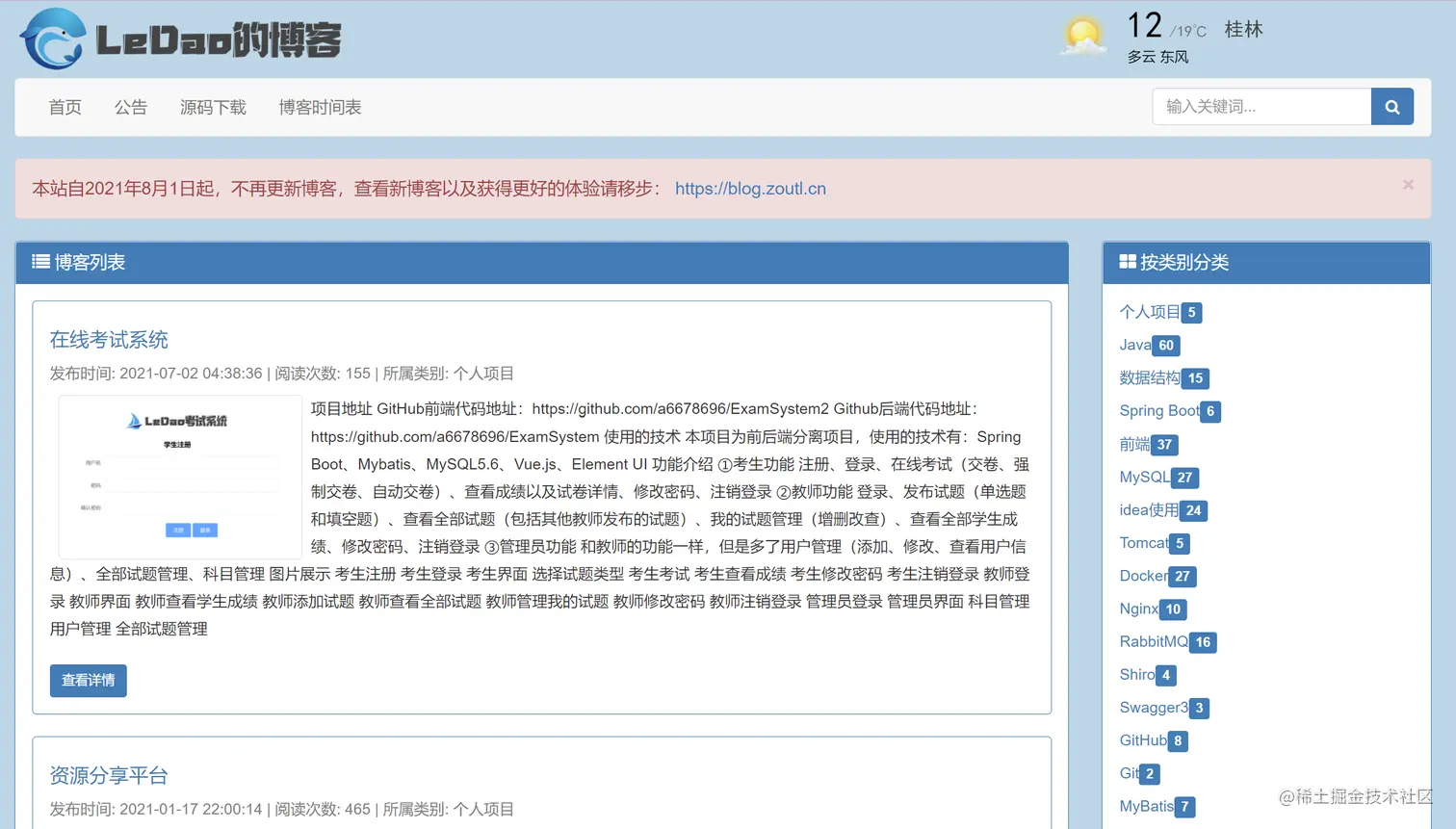Select the Docker category
1456x829 pixels.
click(1144, 576)
